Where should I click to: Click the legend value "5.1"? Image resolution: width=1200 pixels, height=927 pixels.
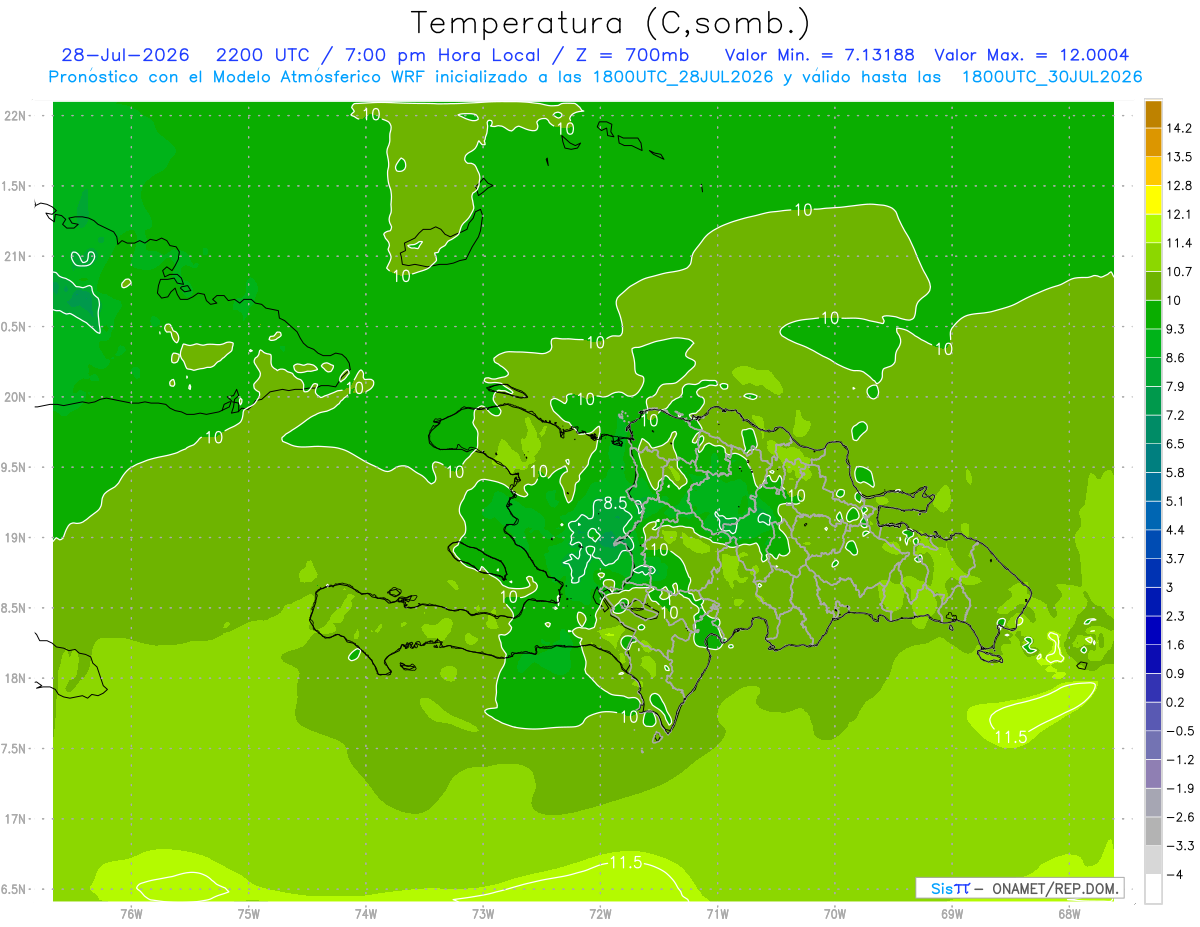[x=1175, y=501]
